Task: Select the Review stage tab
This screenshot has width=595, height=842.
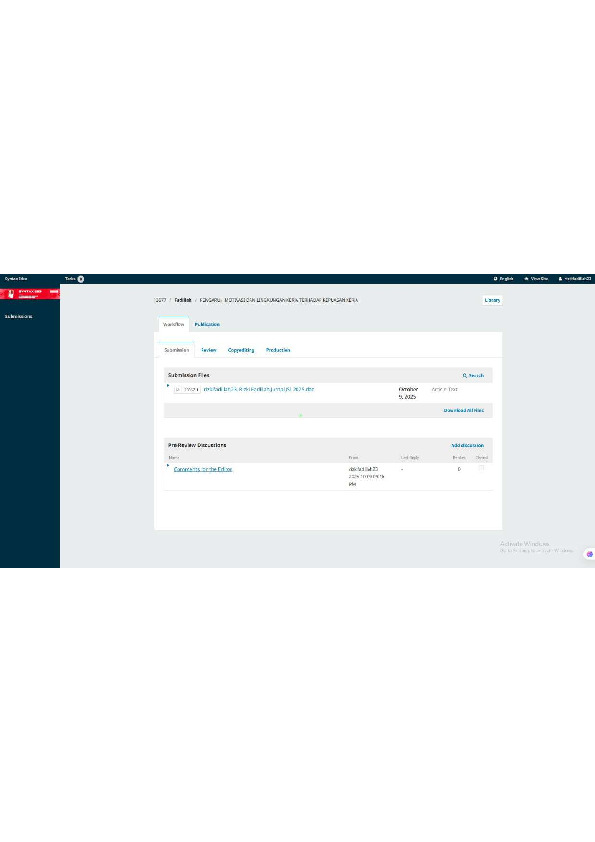Action: 209,350
